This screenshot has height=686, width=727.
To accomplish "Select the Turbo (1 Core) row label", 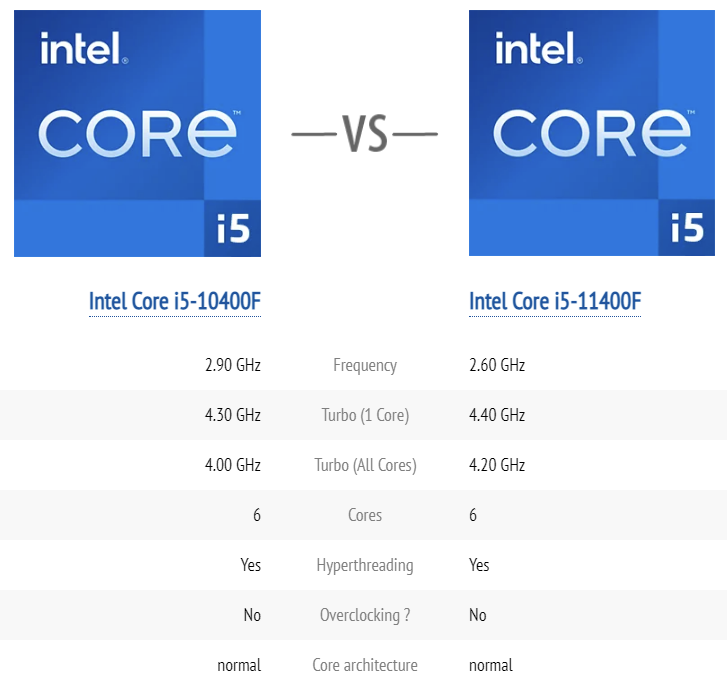I will click(x=365, y=415).
